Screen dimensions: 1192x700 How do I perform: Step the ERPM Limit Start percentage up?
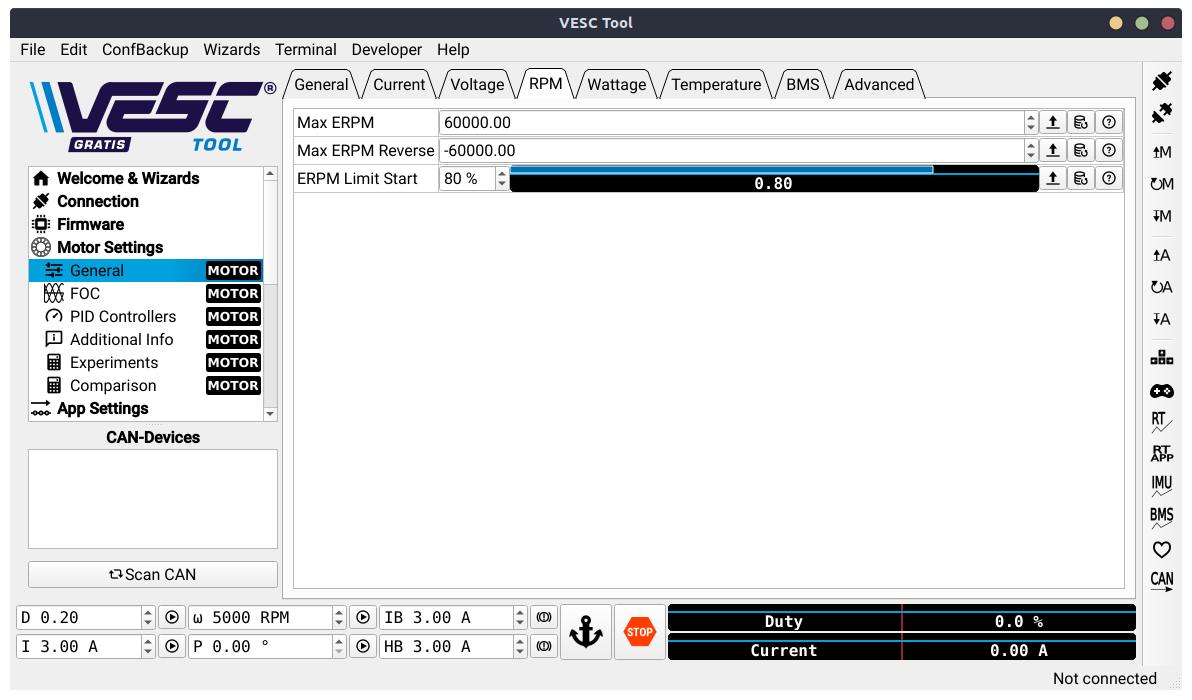(x=501, y=173)
